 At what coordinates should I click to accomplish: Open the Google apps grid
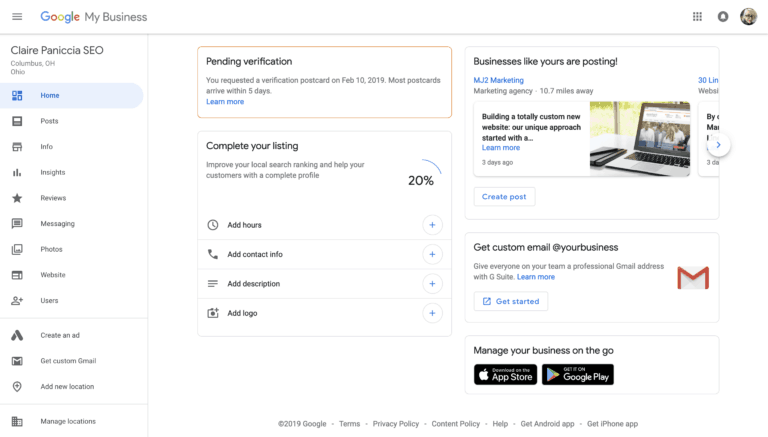(x=697, y=17)
